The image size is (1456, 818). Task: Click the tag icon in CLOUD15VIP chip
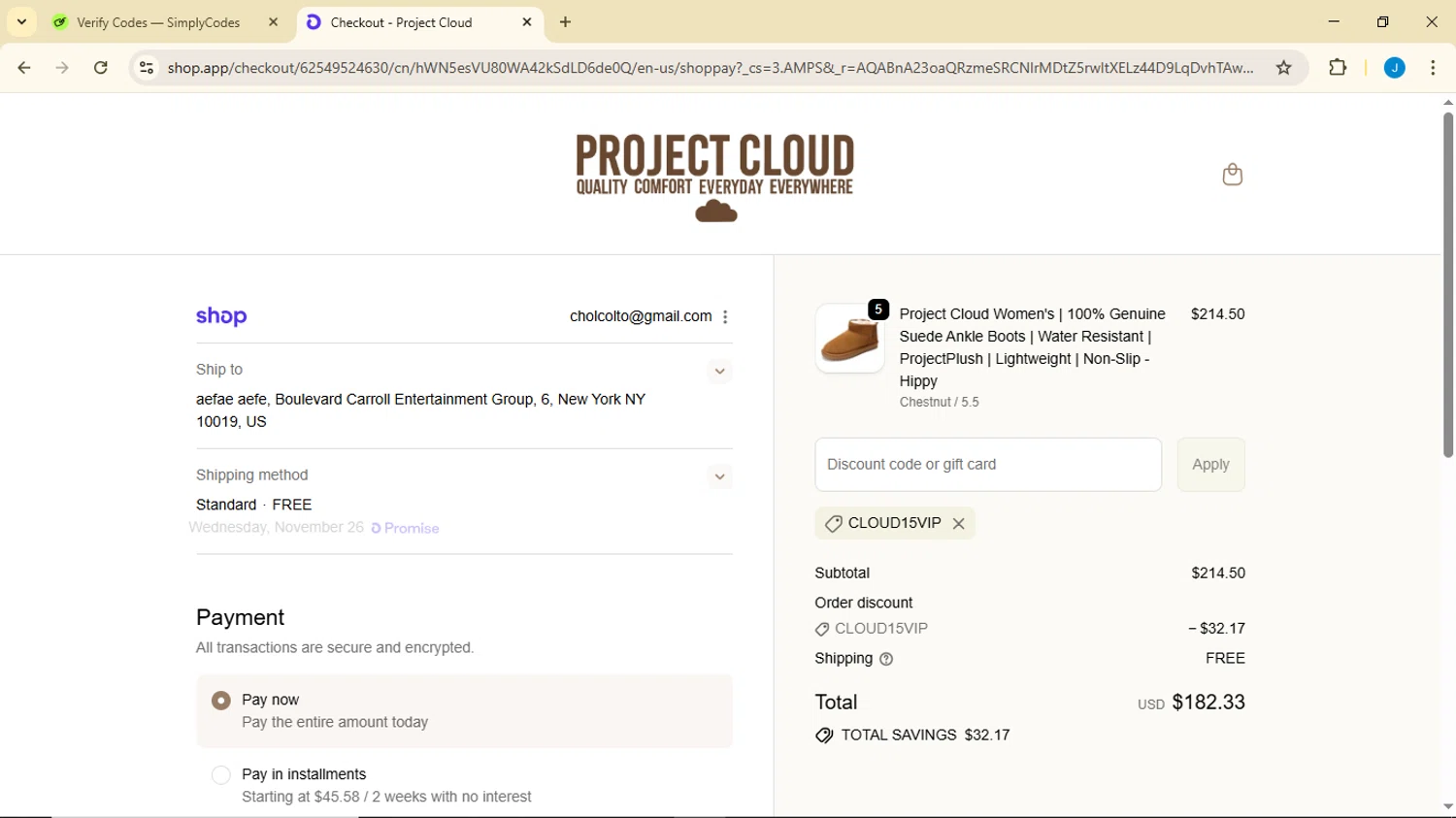833,524
